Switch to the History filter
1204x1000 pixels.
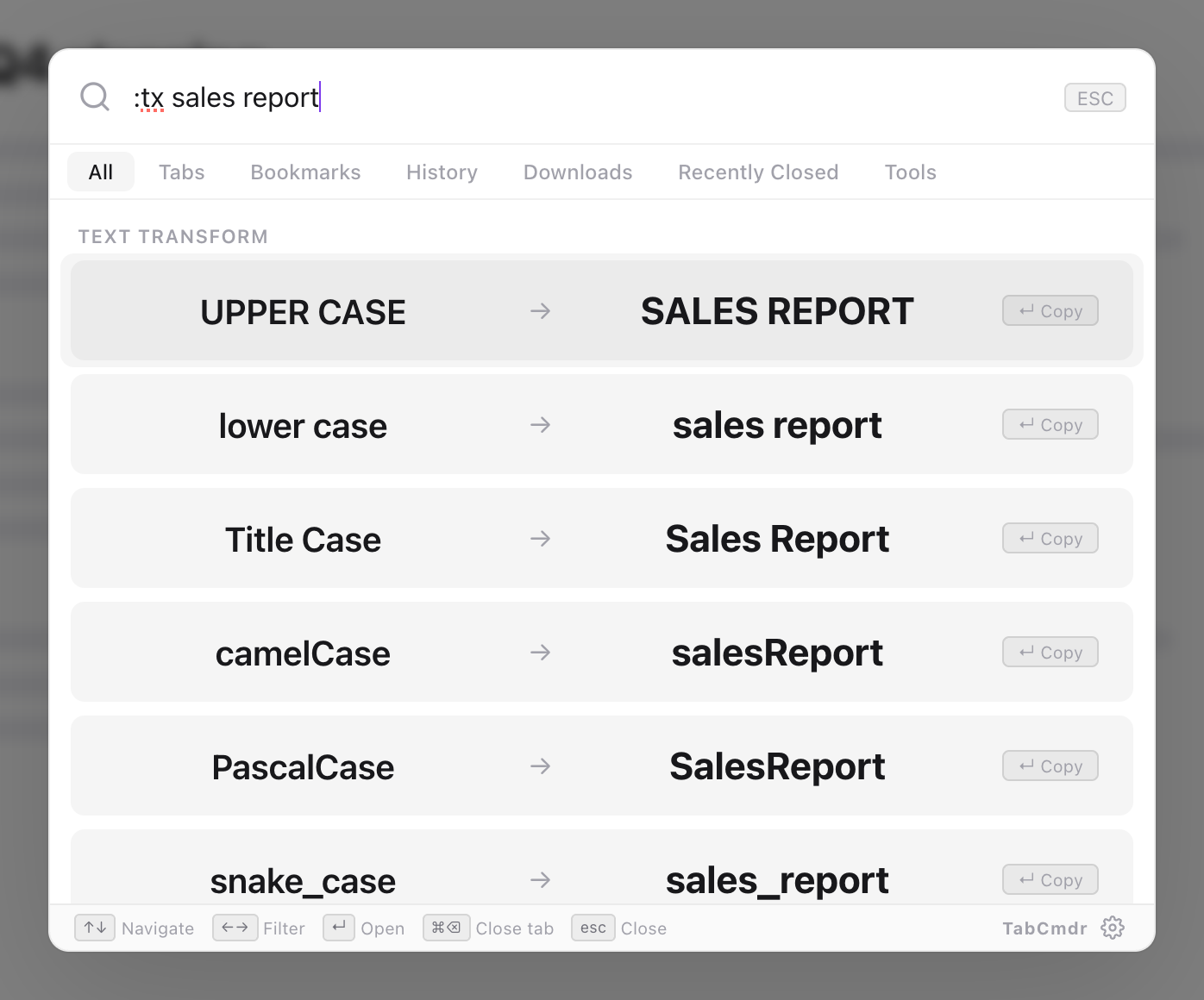[442, 172]
